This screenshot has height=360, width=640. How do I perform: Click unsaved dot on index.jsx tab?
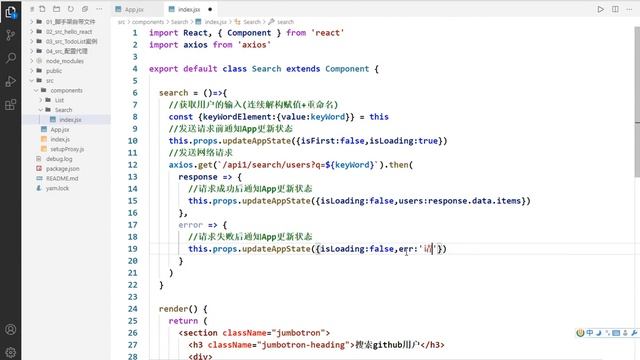210,9
